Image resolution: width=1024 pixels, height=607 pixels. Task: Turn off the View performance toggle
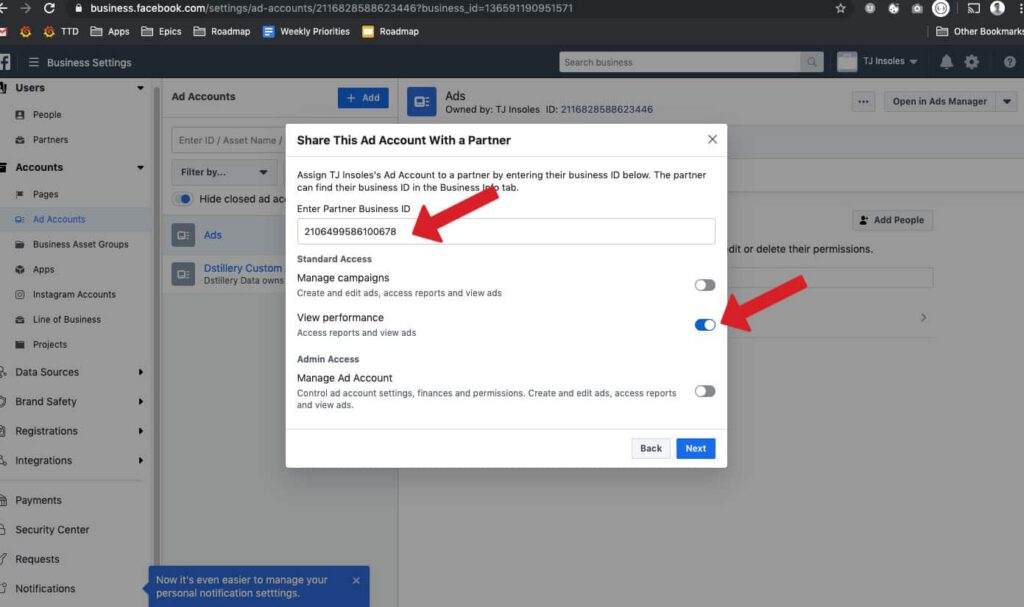(x=705, y=325)
